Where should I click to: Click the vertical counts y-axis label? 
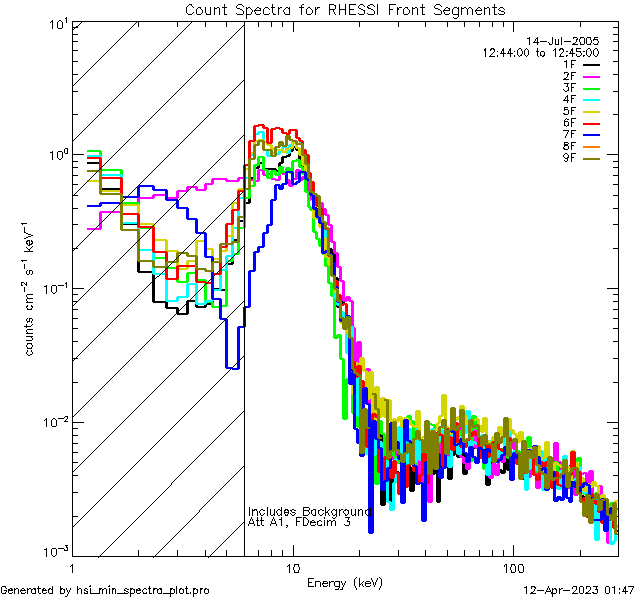[x=32, y=290]
